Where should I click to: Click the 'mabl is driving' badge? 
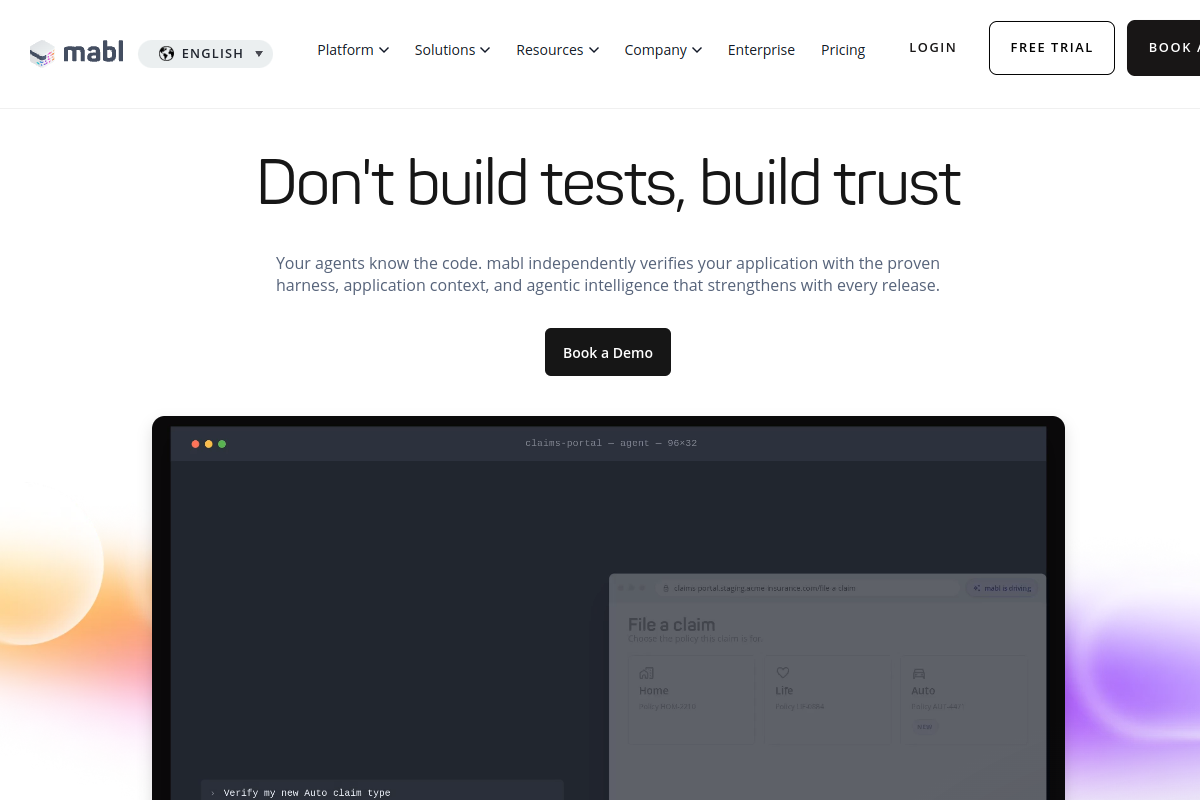click(x=1002, y=588)
